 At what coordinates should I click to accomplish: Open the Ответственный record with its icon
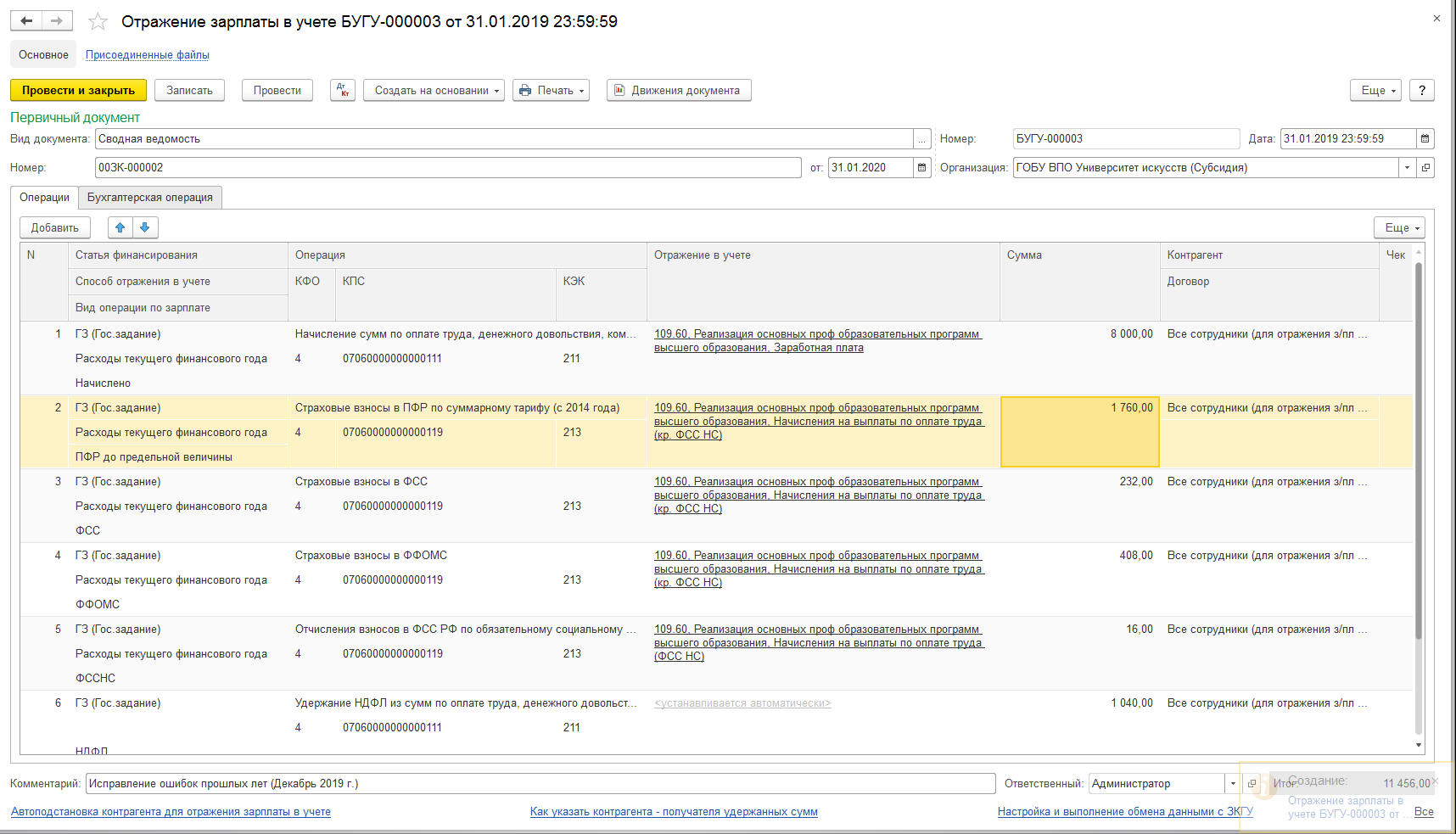[x=1252, y=783]
